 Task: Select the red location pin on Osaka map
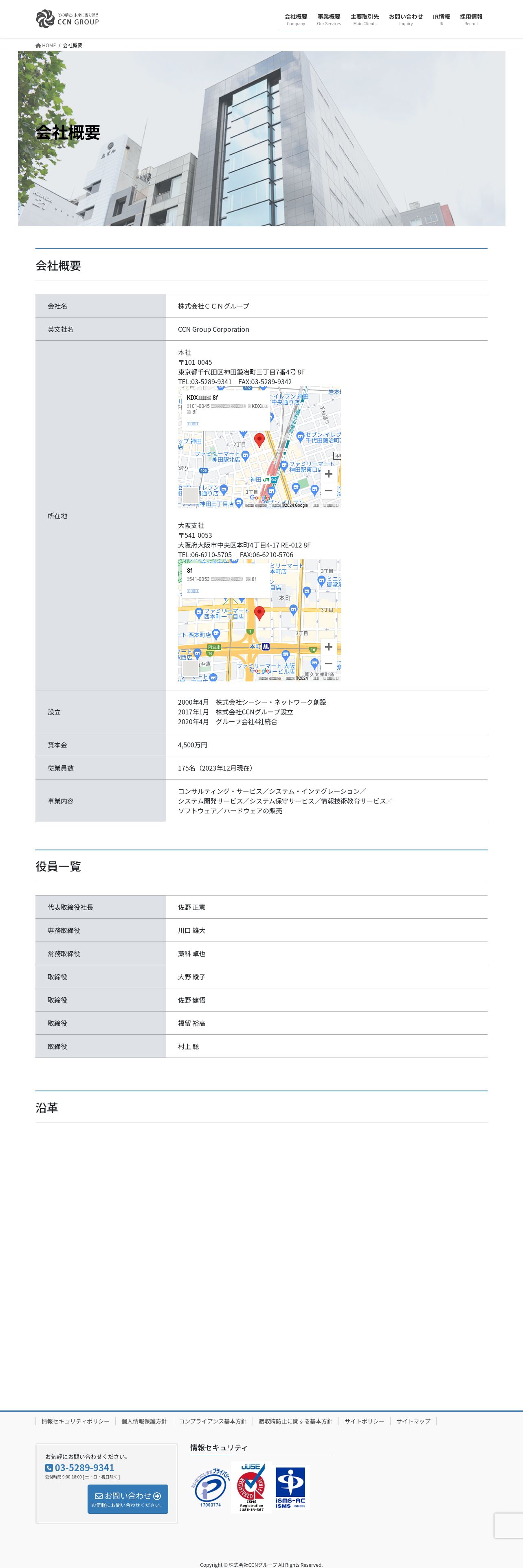(x=259, y=613)
